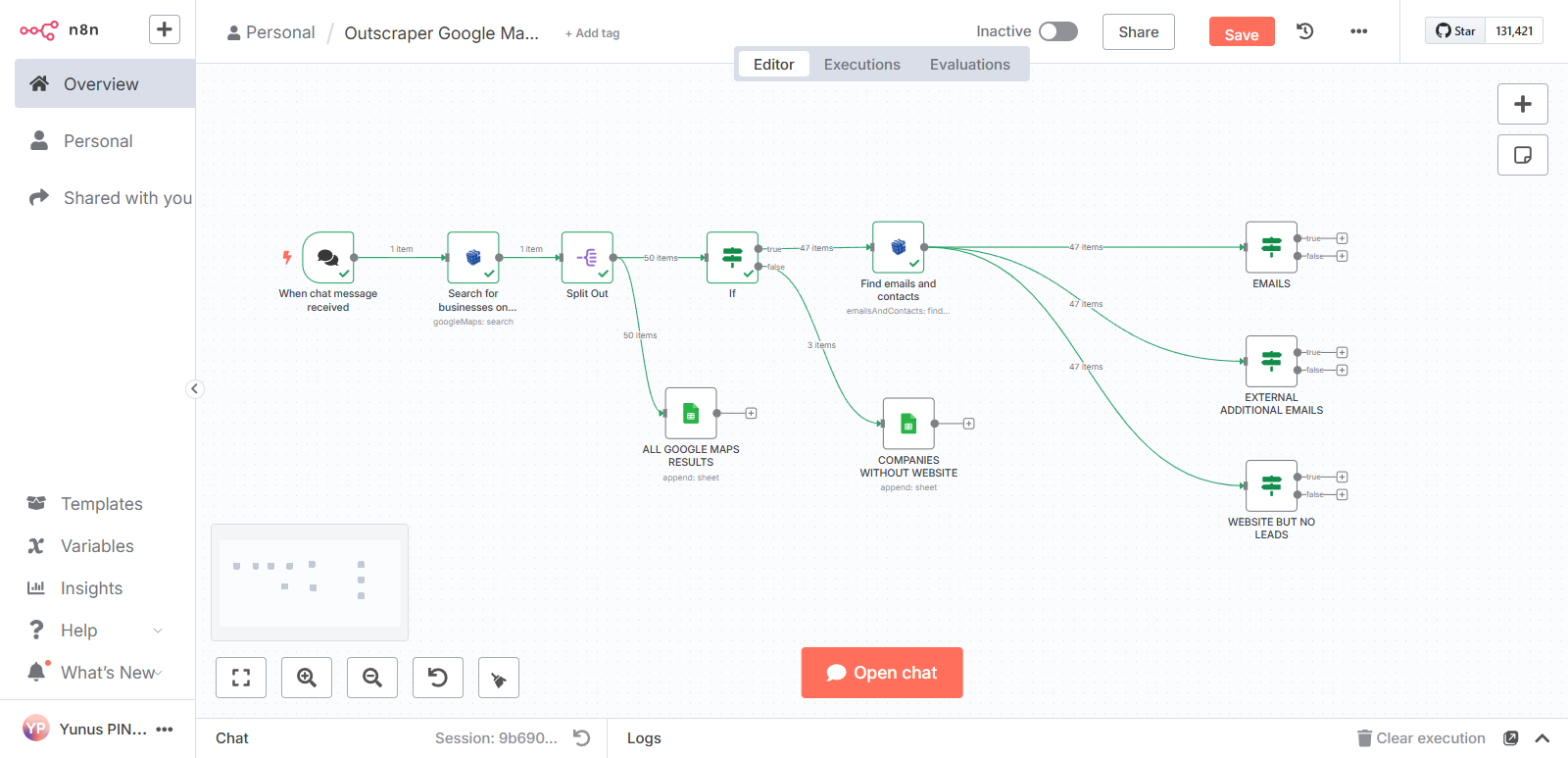
Task: Add node on EMAILS false output
Action: [1342, 256]
